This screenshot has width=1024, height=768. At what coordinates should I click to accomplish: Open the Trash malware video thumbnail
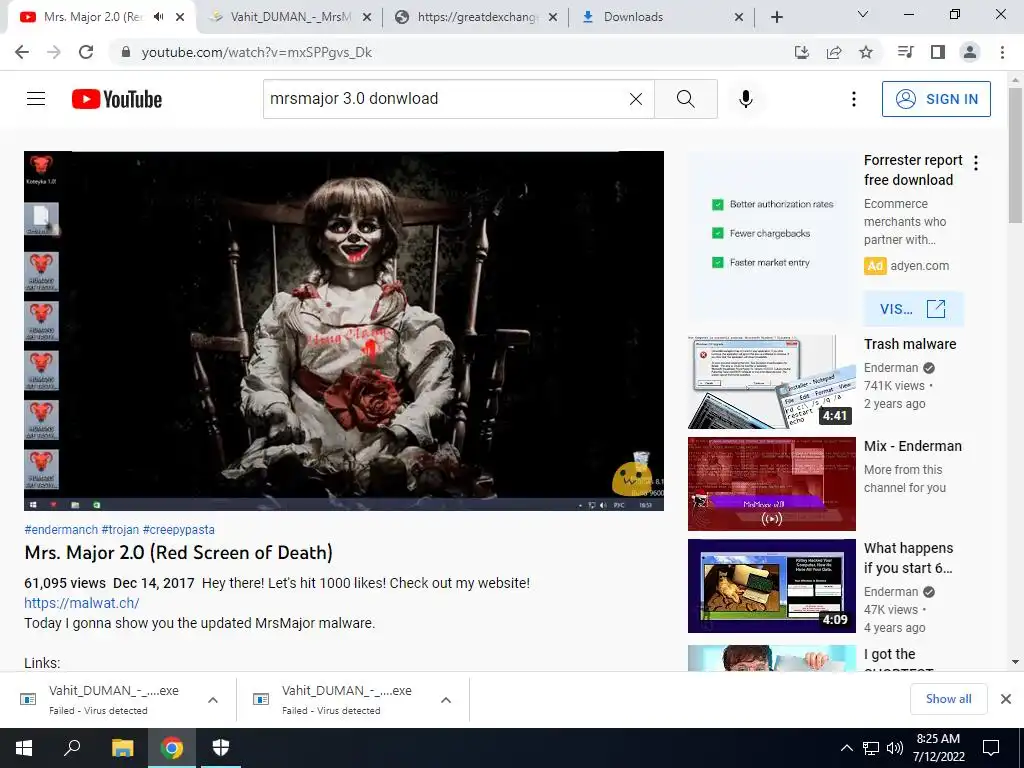(771, 382)
